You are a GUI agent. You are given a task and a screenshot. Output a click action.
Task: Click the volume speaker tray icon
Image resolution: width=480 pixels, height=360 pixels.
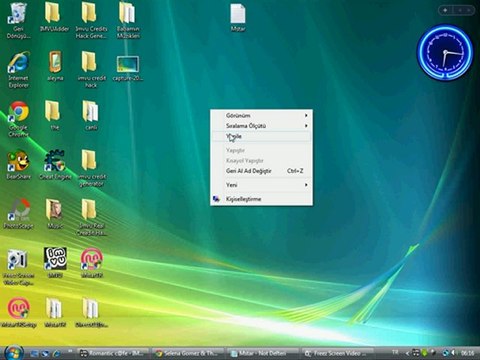(x=454, y=353)
